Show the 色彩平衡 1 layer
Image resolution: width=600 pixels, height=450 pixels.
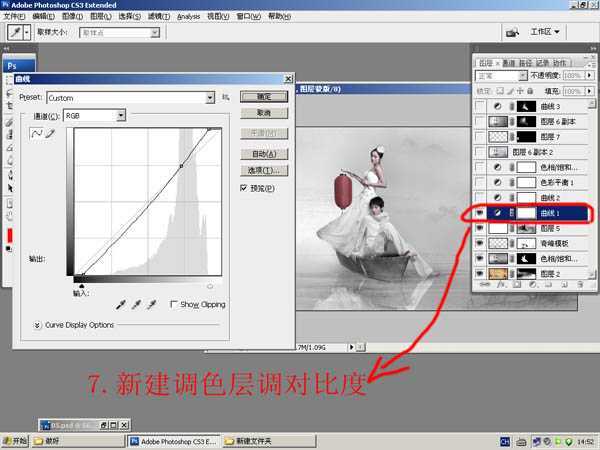pos(479,182)
